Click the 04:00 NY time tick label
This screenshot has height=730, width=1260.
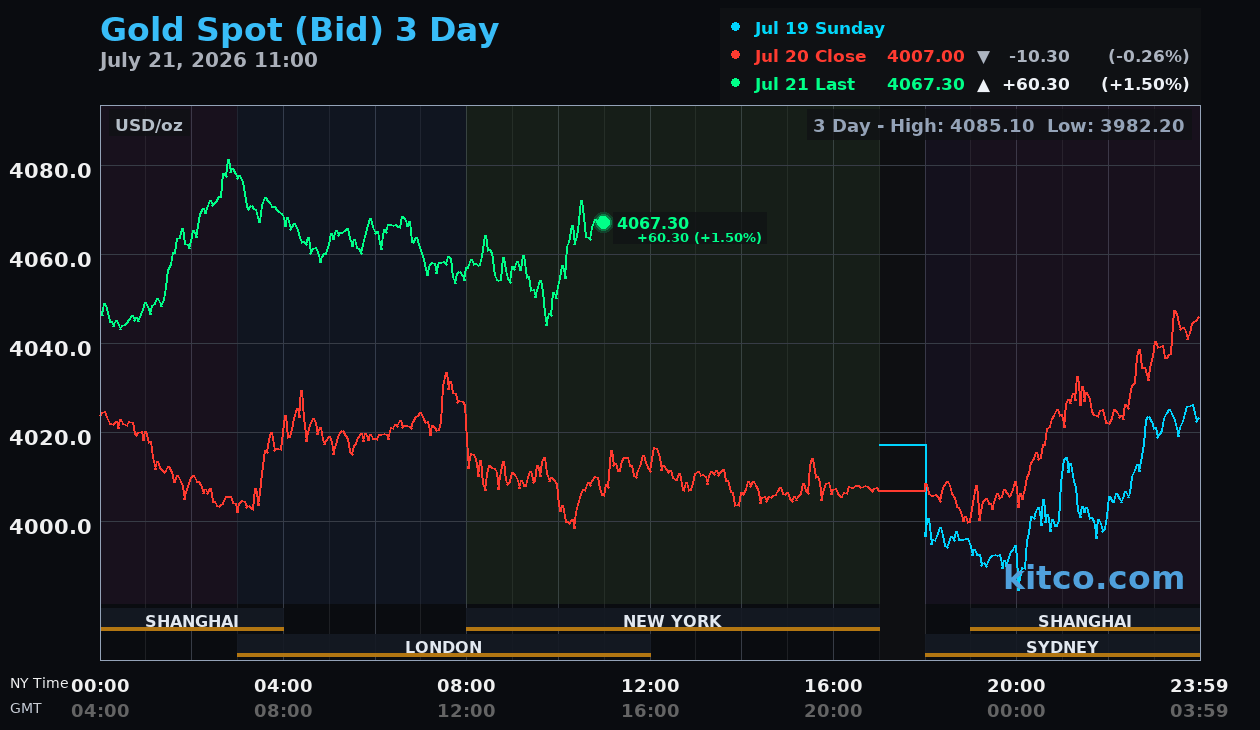[x=283, y=686]
